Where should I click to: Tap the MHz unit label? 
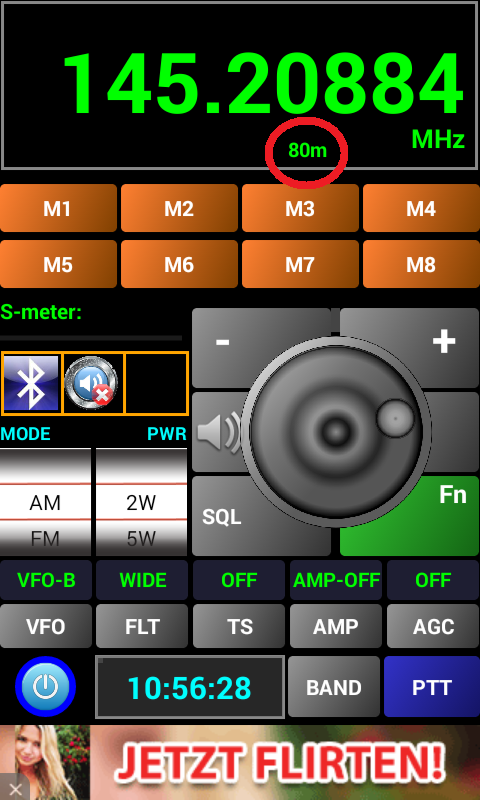(438, 139)
